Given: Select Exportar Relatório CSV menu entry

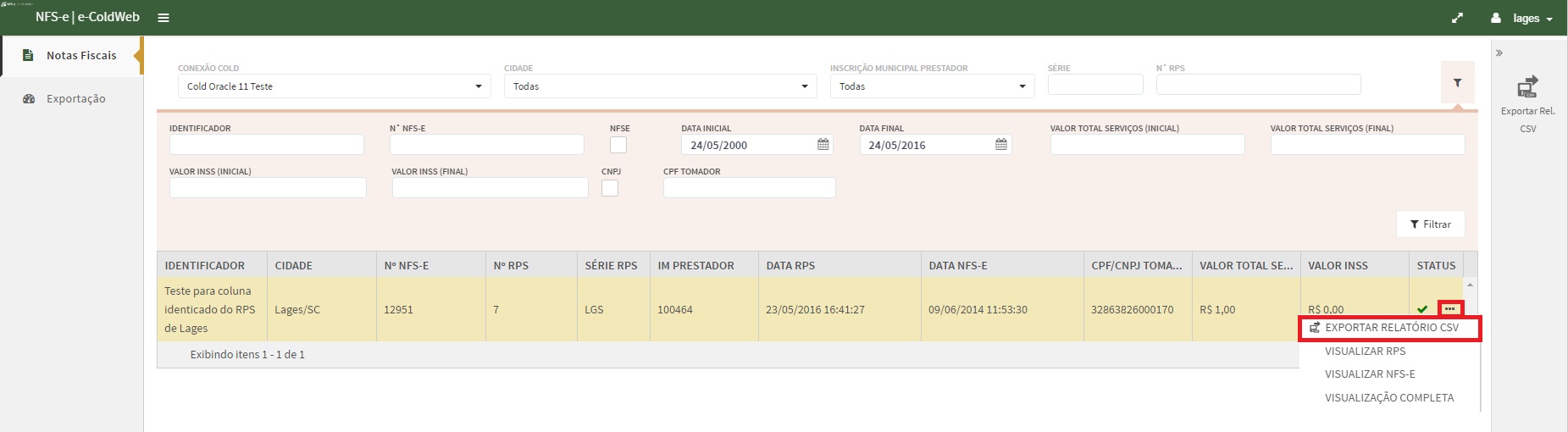Looking at the screenshot, I should [x=1391, y=328].
